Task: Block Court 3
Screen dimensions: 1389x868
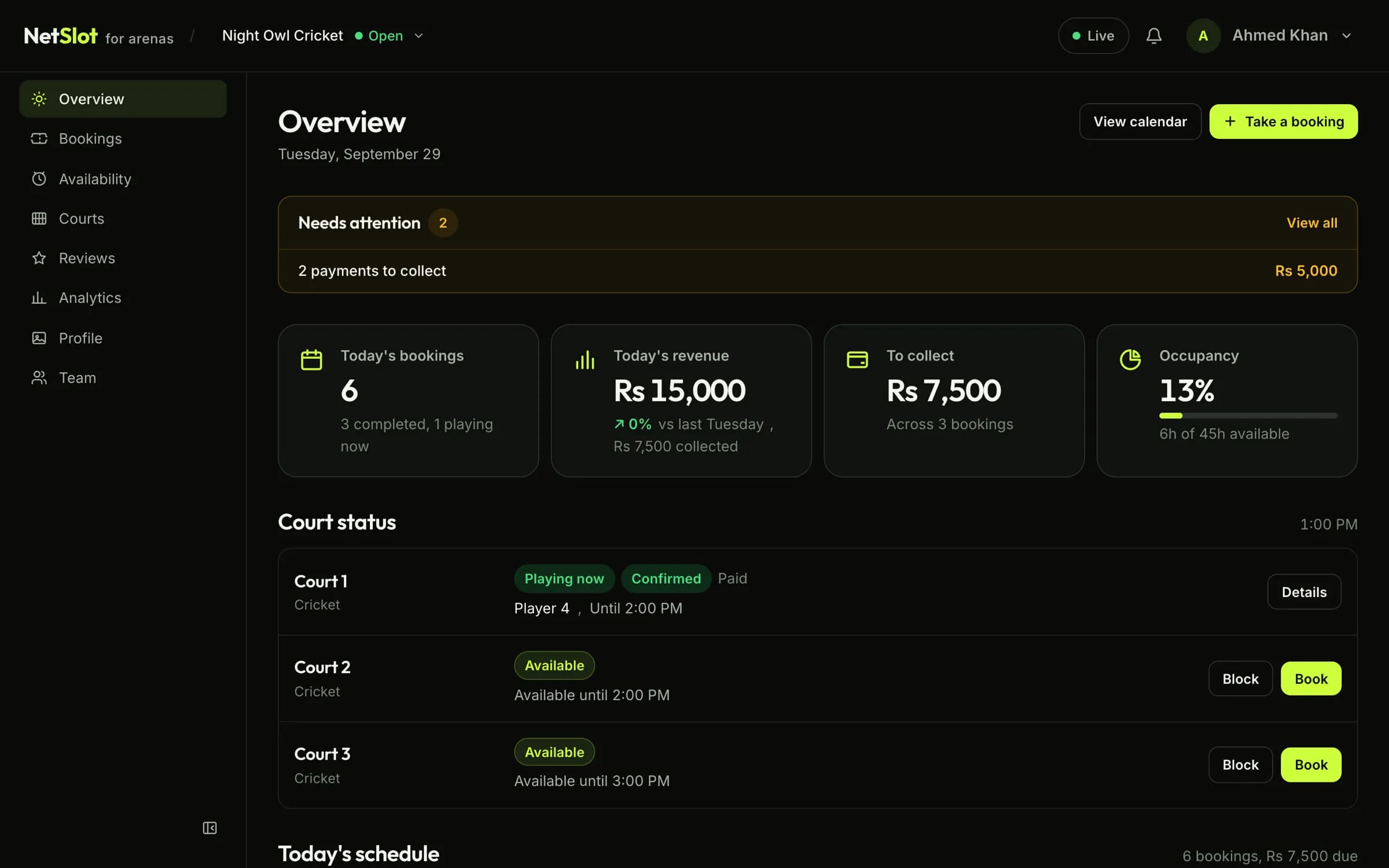Action: (1240, 765)
